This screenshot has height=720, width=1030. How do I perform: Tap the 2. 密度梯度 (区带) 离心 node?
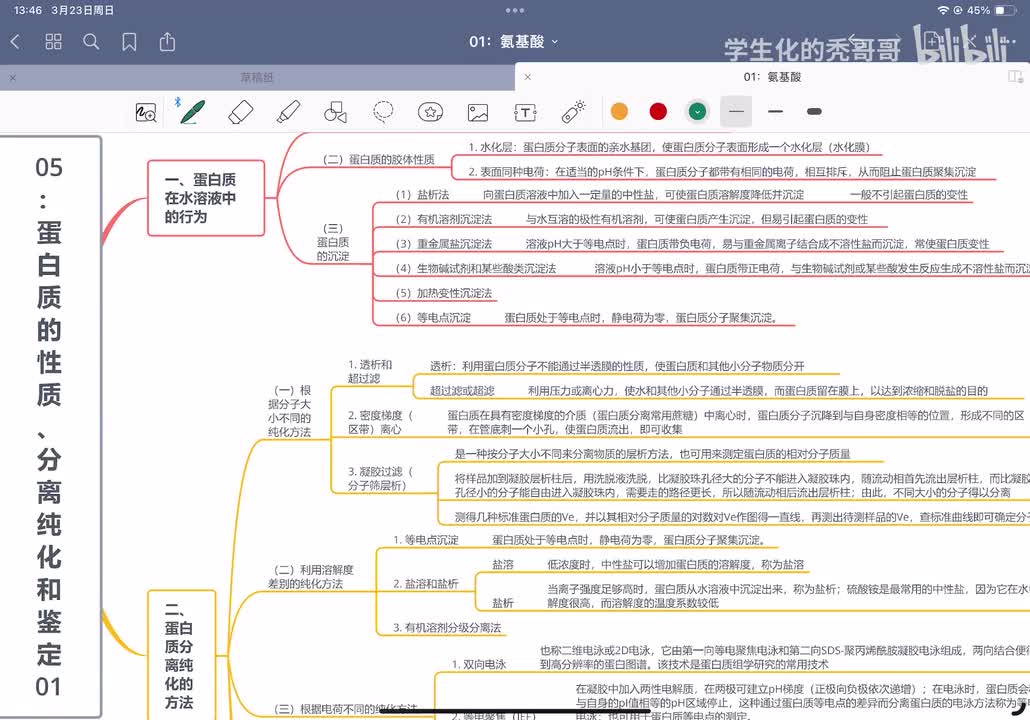click(380, 422)
